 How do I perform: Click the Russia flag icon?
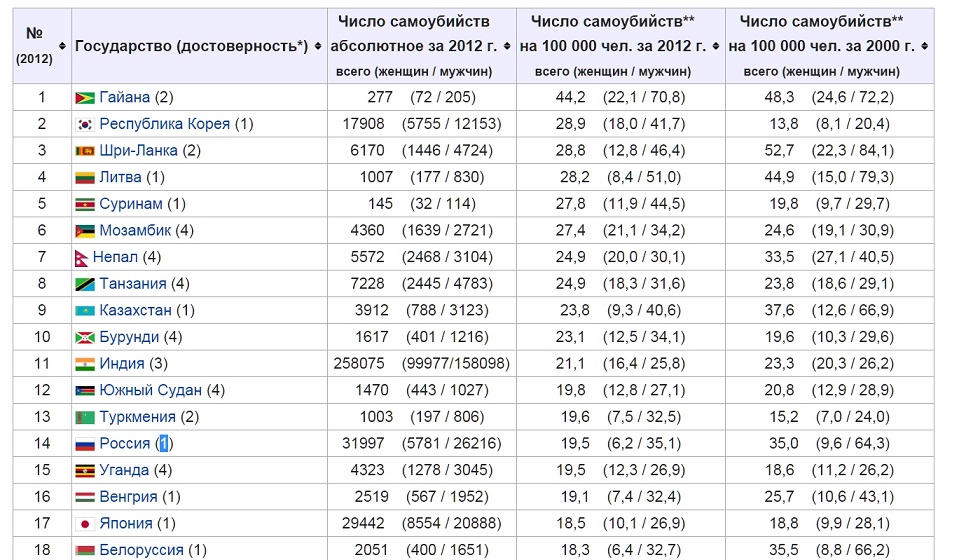click(x=85, y=444)
